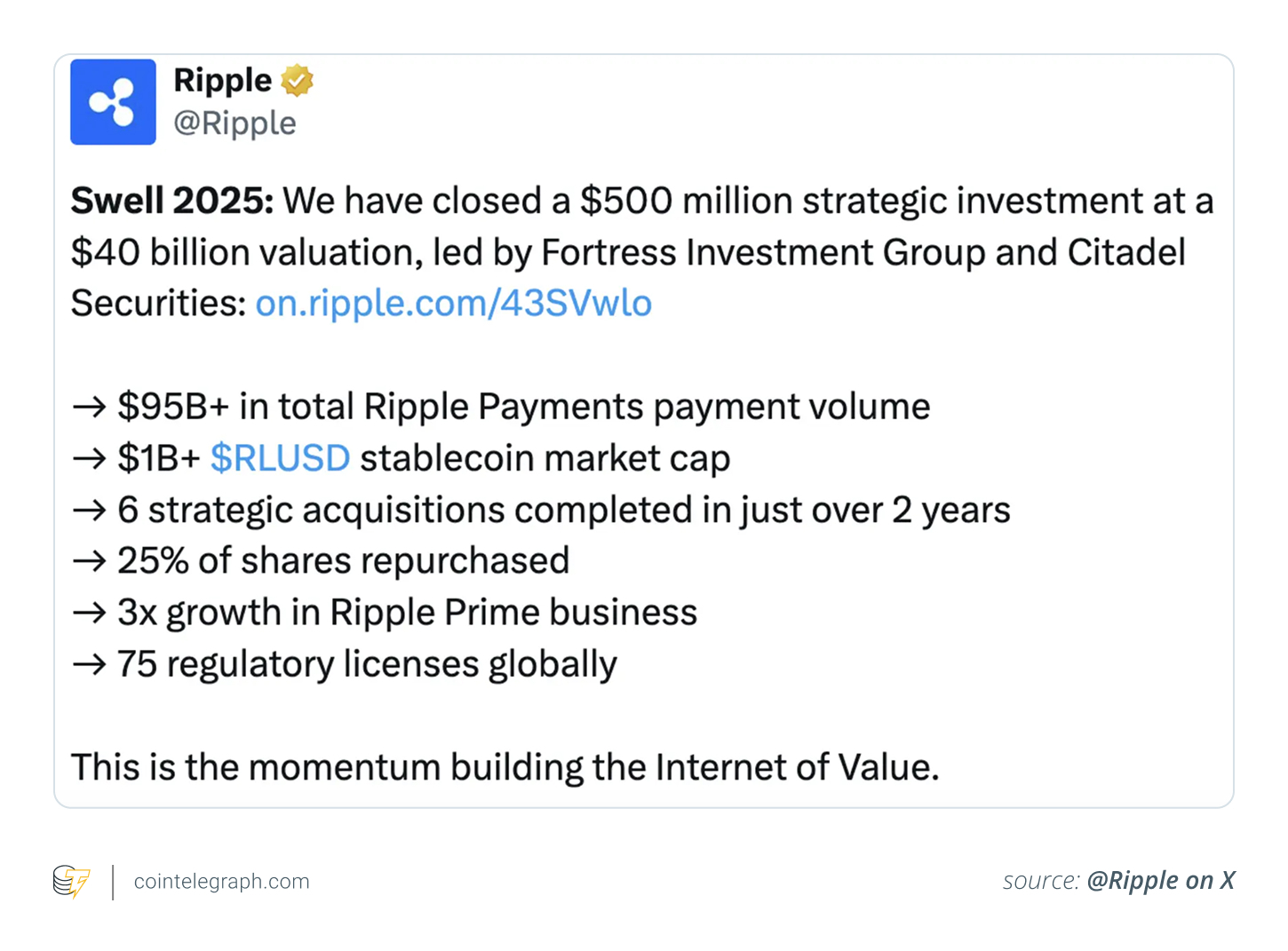
Task: Click the arrow before "6 strategic acquisitions"
Action: click(x=89, y=511)
